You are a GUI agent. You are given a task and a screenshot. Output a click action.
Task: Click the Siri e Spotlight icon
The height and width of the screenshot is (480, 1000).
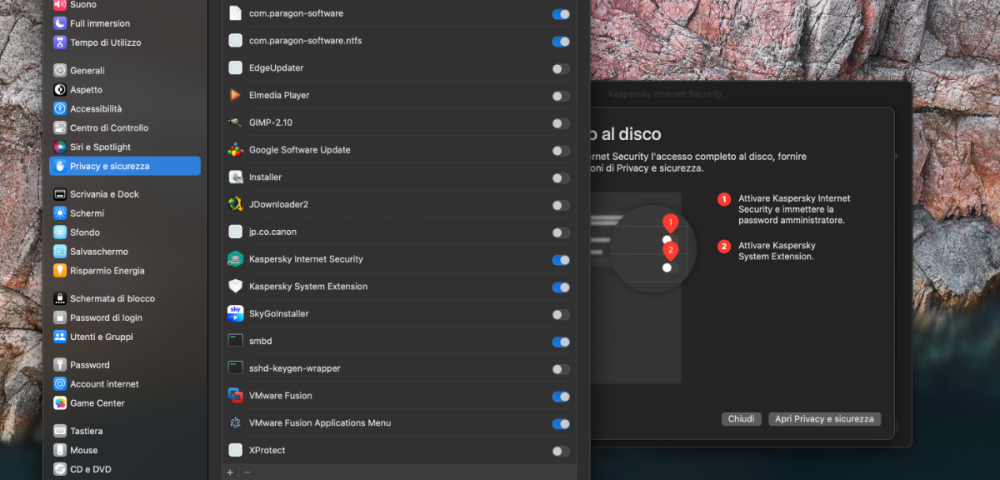click(x=60, y=147)
